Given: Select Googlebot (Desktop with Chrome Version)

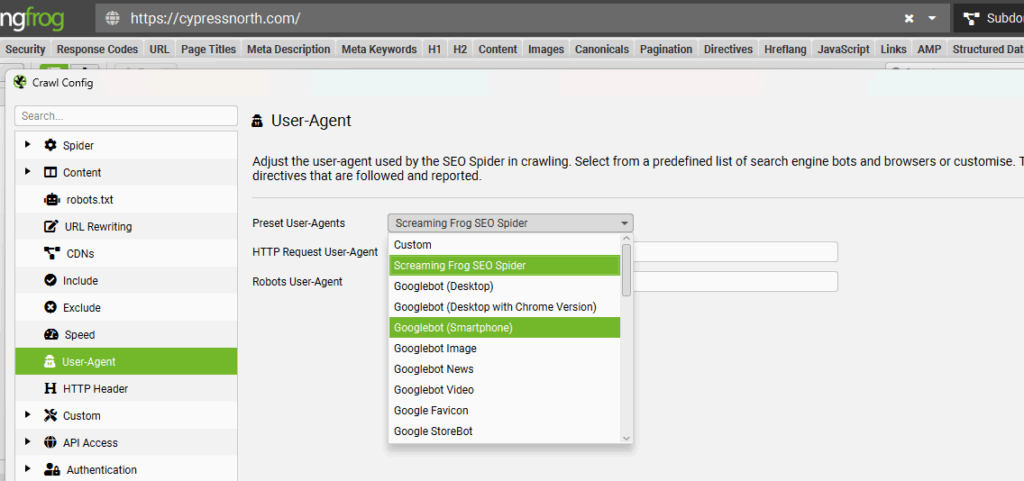Looking at the screenshot, I should pos(504,307).
